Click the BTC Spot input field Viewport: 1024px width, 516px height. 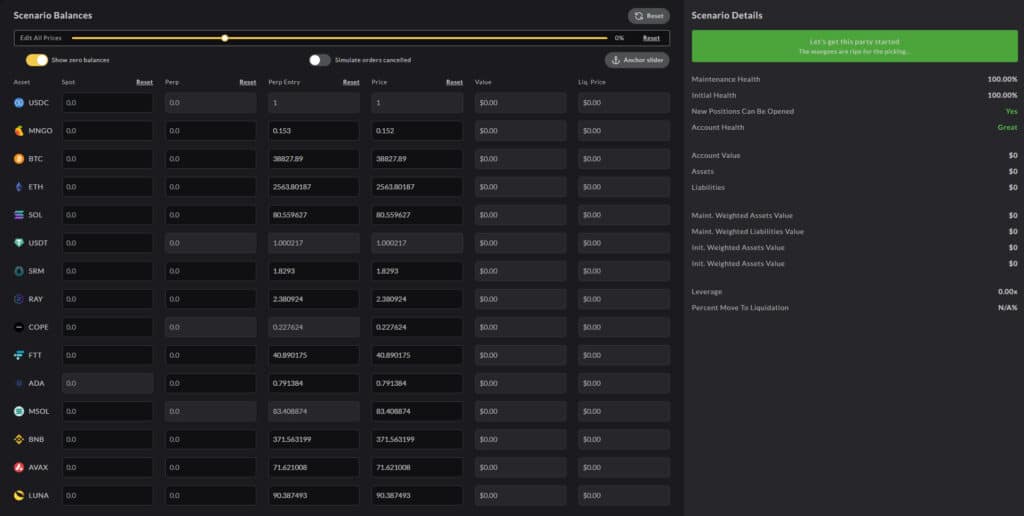point(107,159)
